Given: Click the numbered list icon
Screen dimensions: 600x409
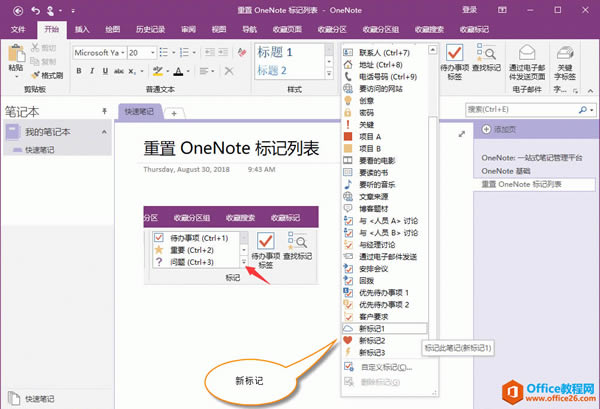Looking at the screenshot, I should 184,52.
